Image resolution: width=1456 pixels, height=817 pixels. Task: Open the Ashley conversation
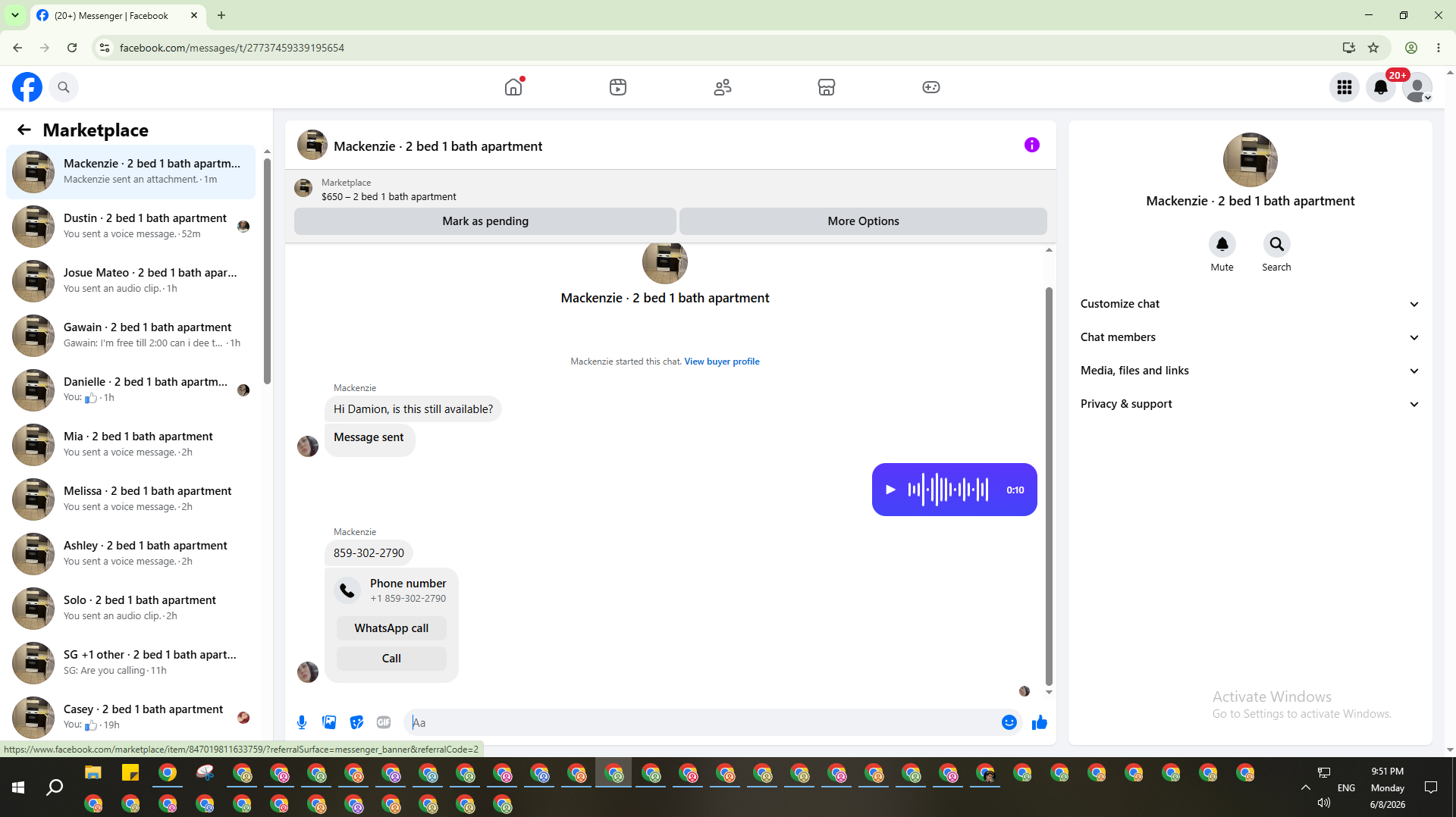[x=131, y=553]
